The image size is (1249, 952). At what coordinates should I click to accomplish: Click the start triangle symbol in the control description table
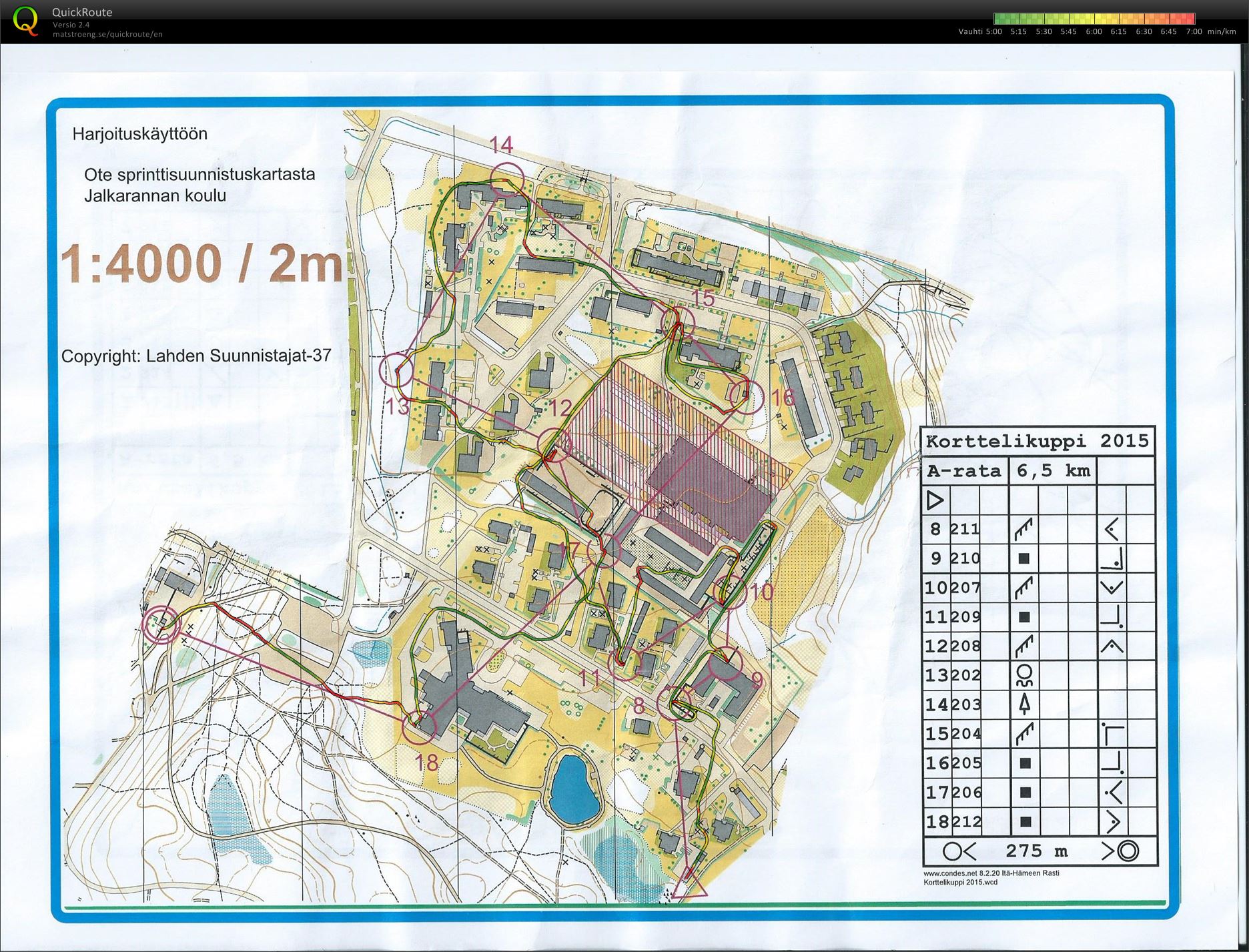click(x=935, y=500)
